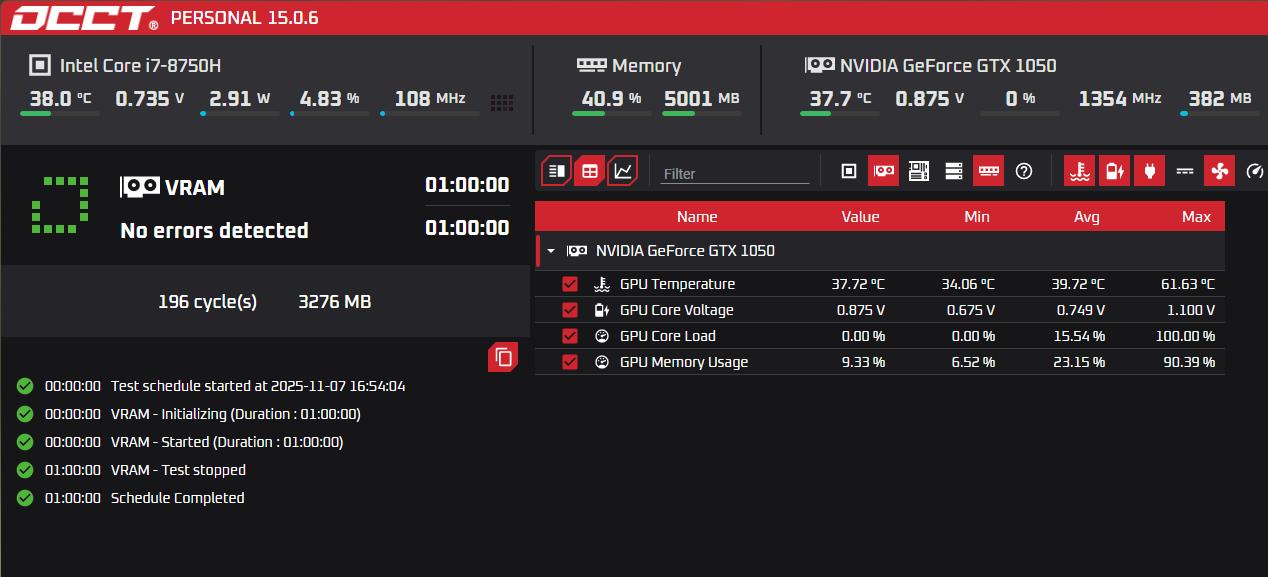The image size is (1268, 577).
Task: Sort by the Max column header
Action: pyautogui.click(x=1195, y=217)
